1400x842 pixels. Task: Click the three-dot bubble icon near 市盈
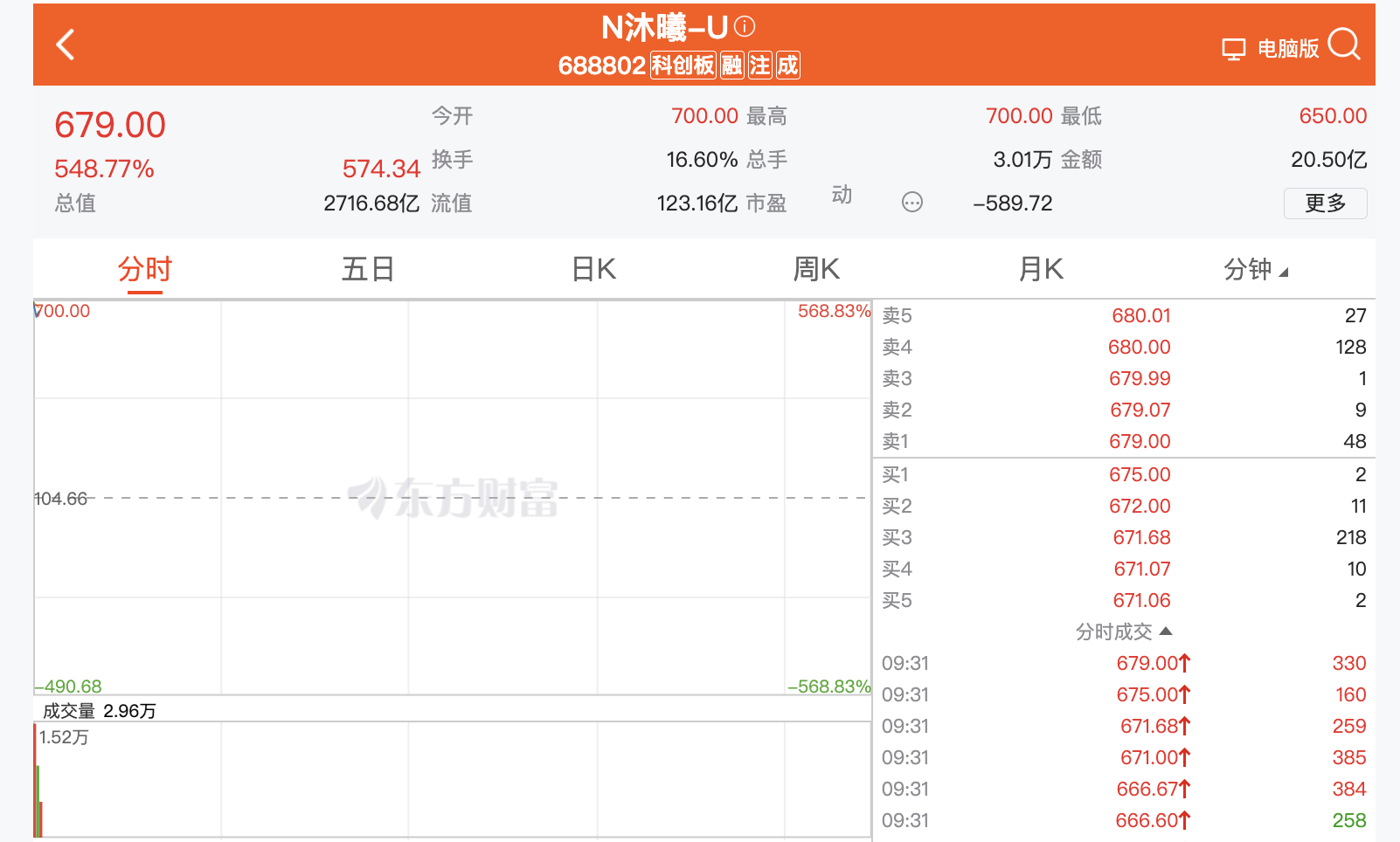(x=911, y=203)
